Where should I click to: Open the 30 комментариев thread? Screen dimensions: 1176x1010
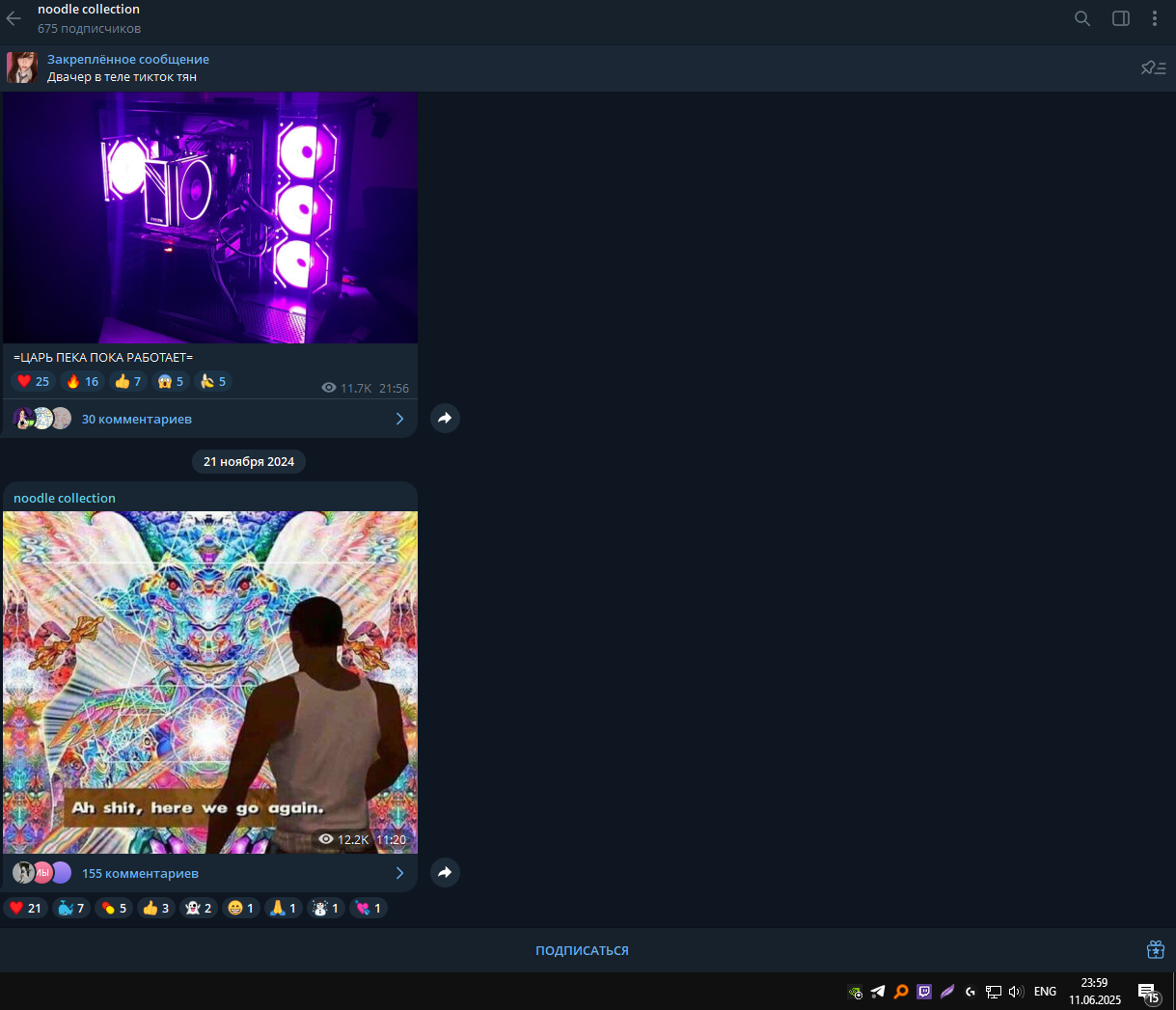tap(209, 419)
